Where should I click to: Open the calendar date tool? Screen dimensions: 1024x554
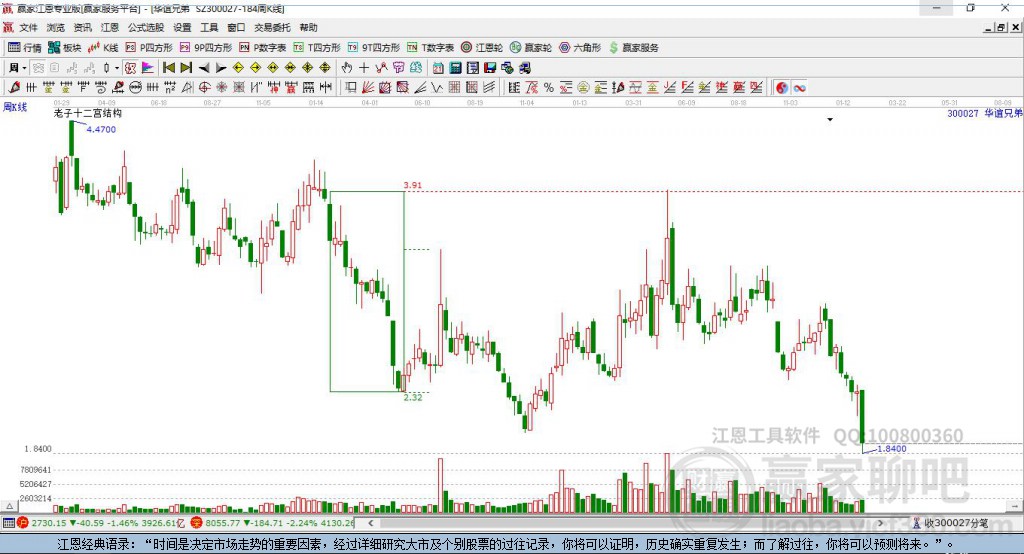438,68
